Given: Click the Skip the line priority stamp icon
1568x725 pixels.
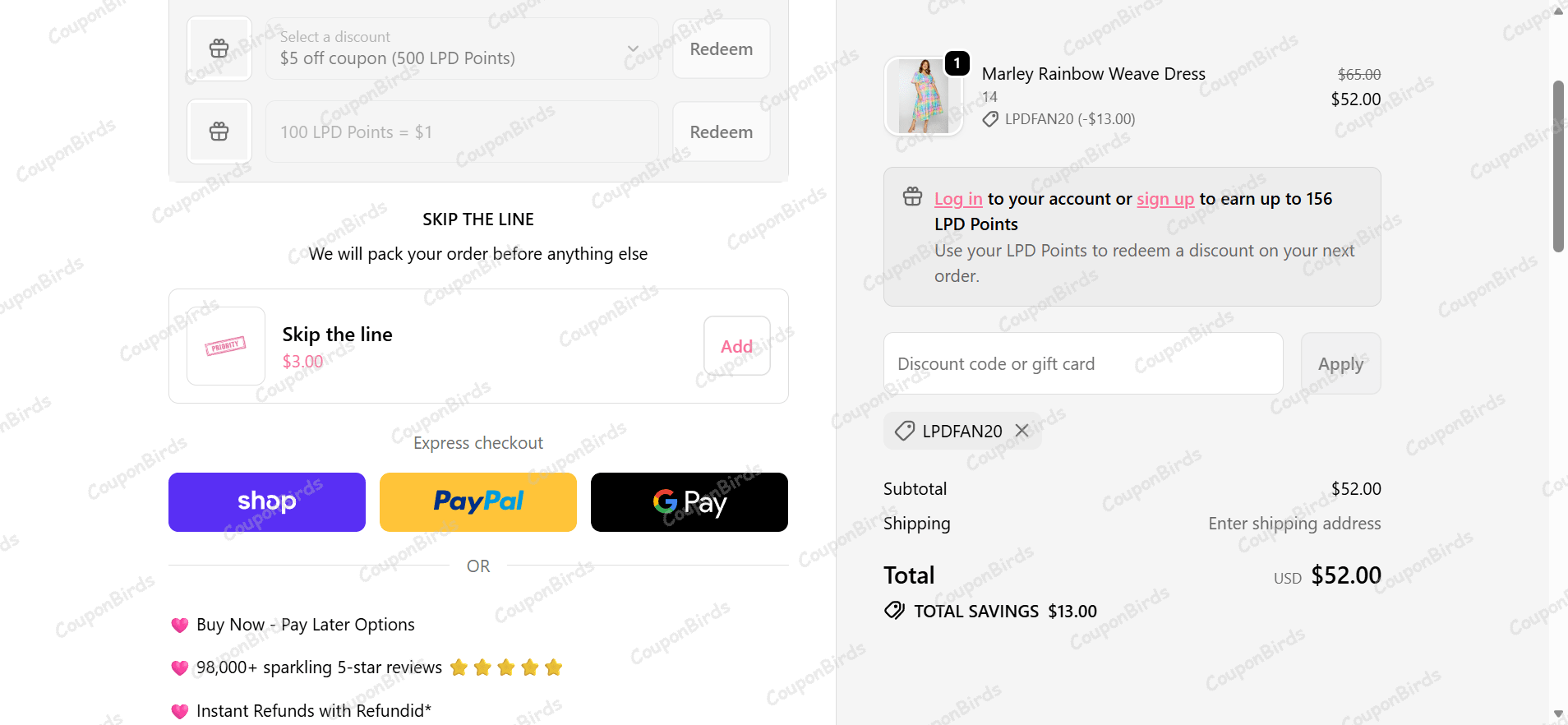Looking at the screenshot, I should coord(226,346).
